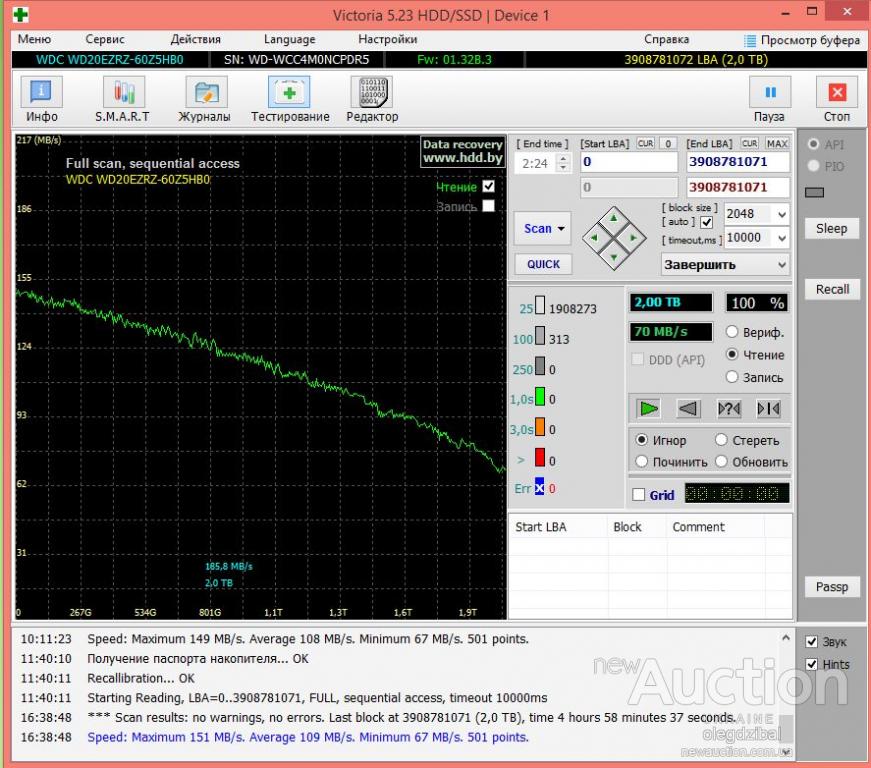871x768 pixels.
Task: Open the S.M.A.R.T attributes view
Action: coord(123,100)
